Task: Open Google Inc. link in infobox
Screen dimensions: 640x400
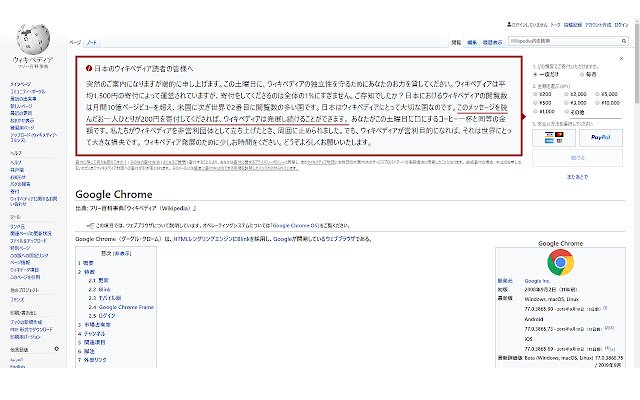Action: [x=537, y=281]
